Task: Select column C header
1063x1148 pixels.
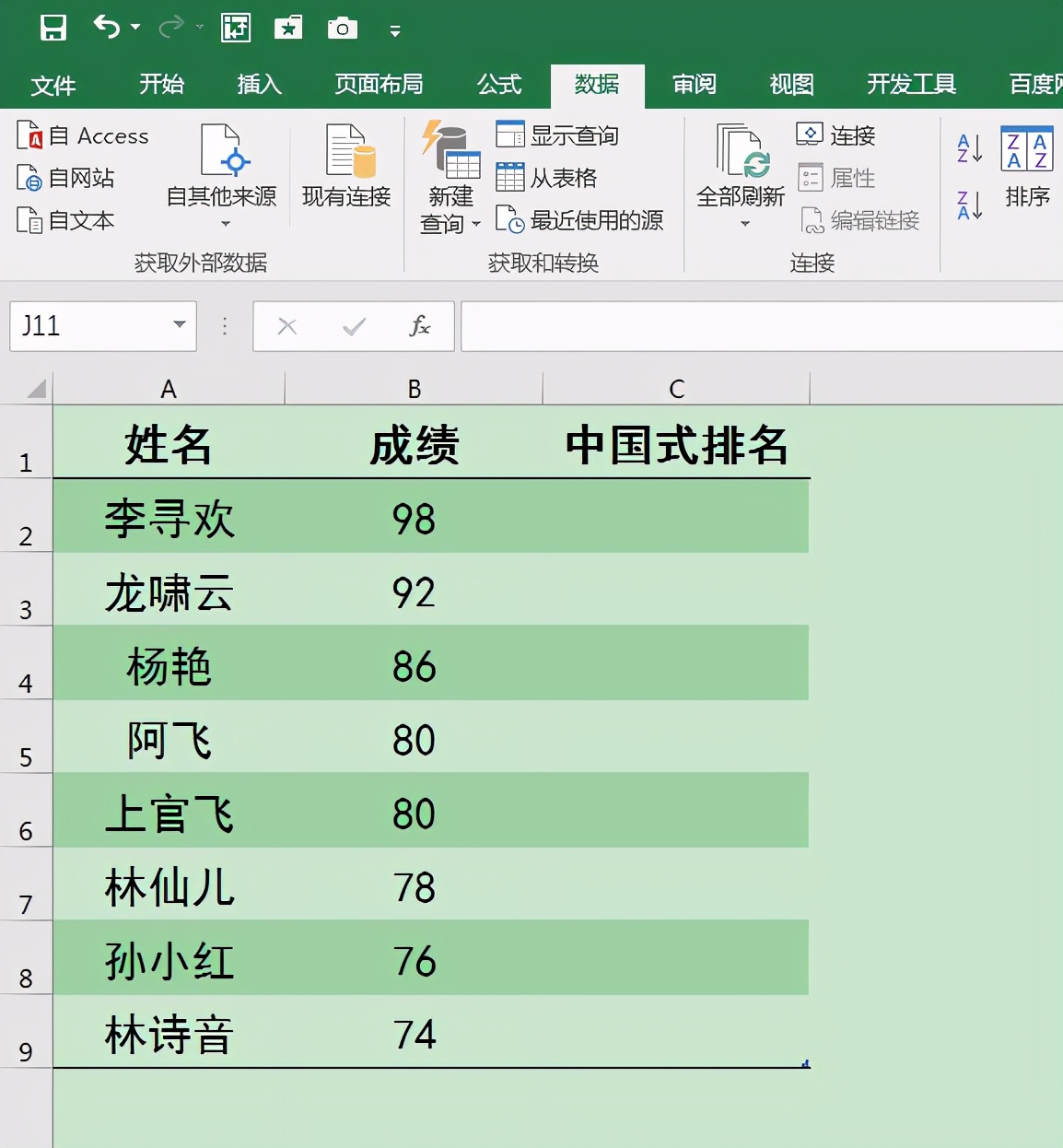Action: 677,389
